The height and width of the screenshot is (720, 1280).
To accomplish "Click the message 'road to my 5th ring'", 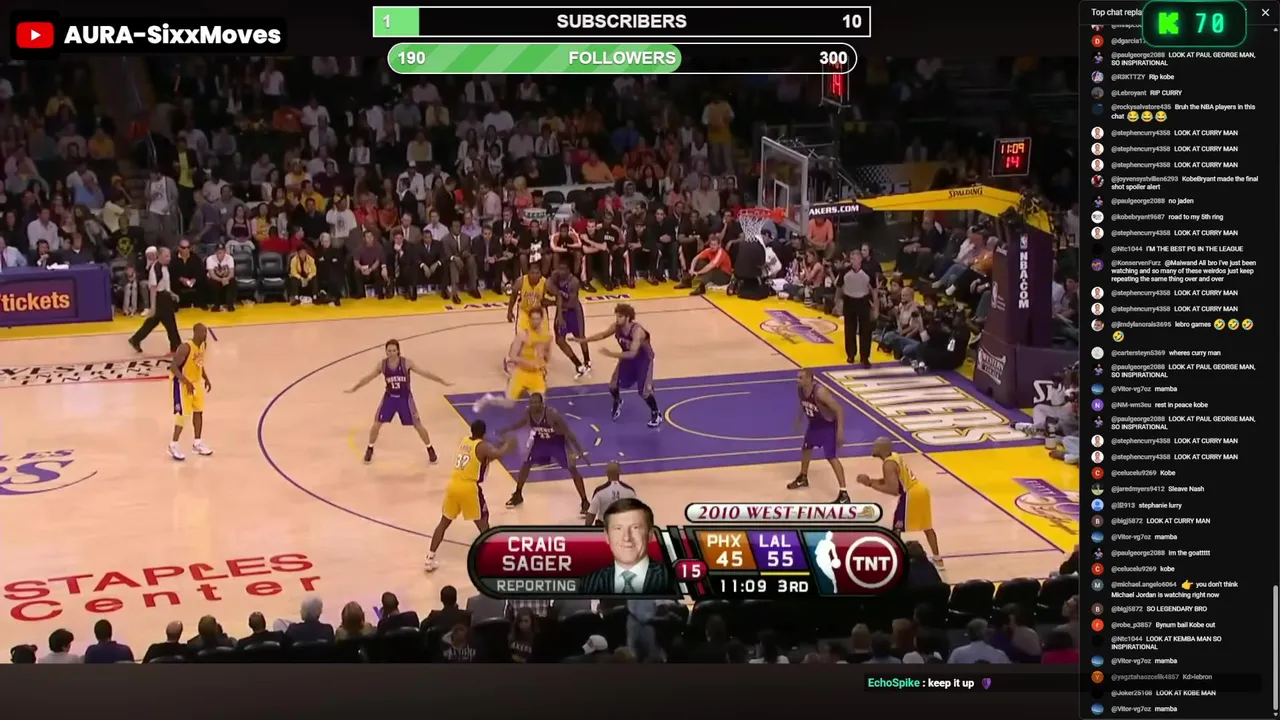I will click(x=1195, y=217).
